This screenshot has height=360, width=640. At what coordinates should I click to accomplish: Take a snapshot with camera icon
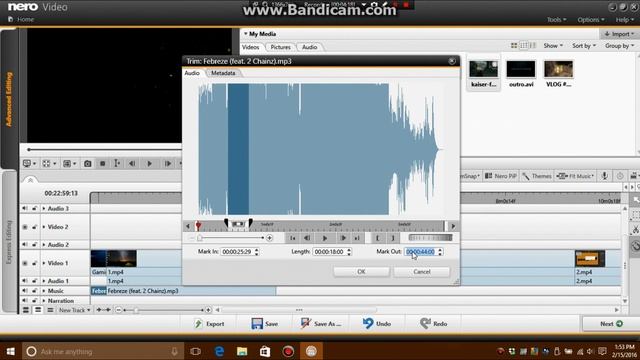87,164
